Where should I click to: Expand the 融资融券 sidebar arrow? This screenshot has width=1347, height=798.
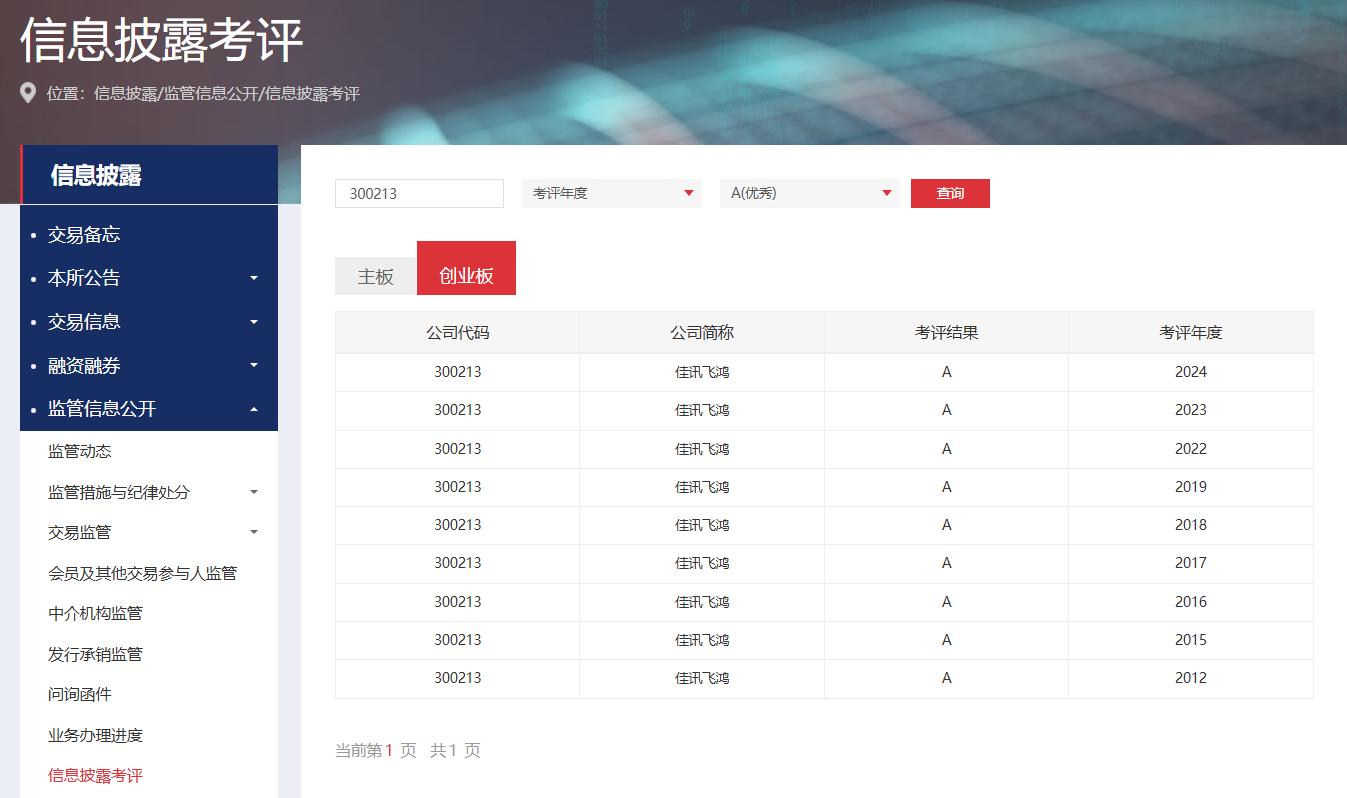coord(254,366)
